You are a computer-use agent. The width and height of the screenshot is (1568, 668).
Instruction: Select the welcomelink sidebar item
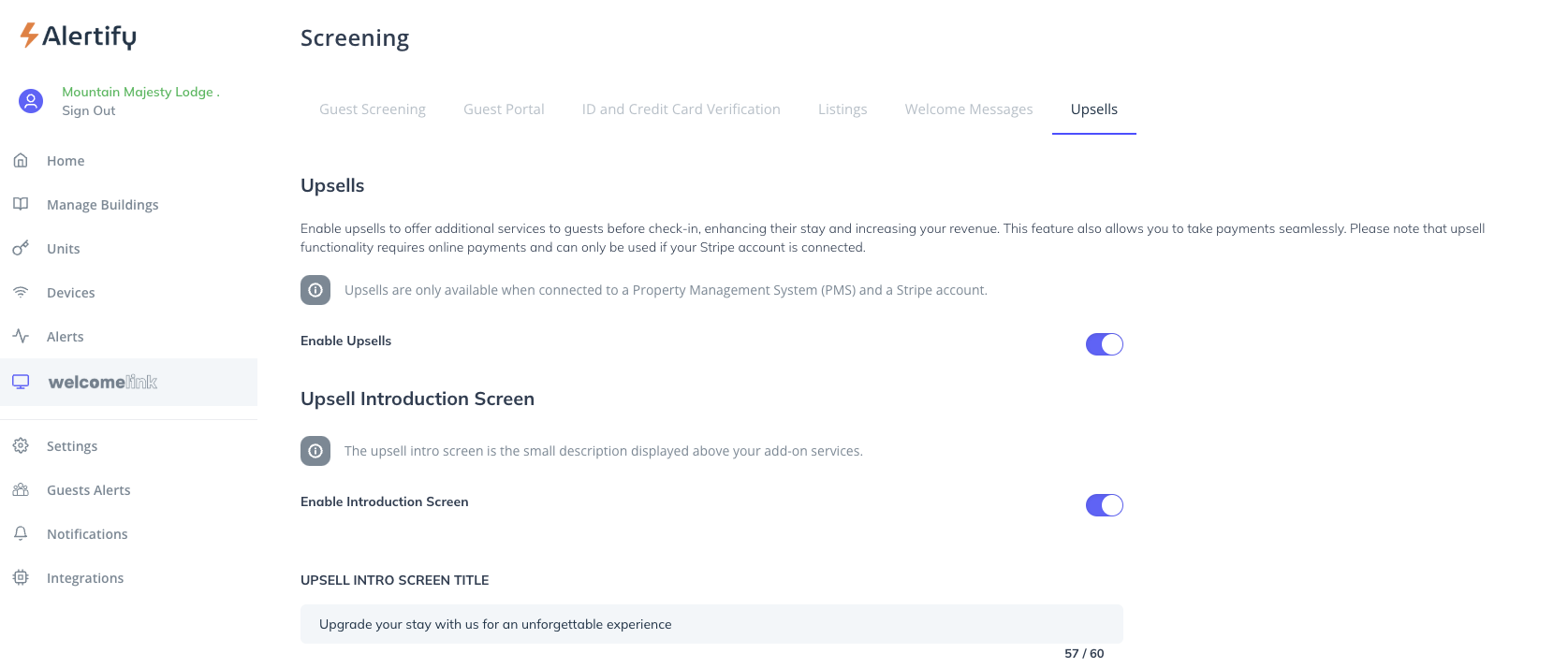(x=103, y=382)
